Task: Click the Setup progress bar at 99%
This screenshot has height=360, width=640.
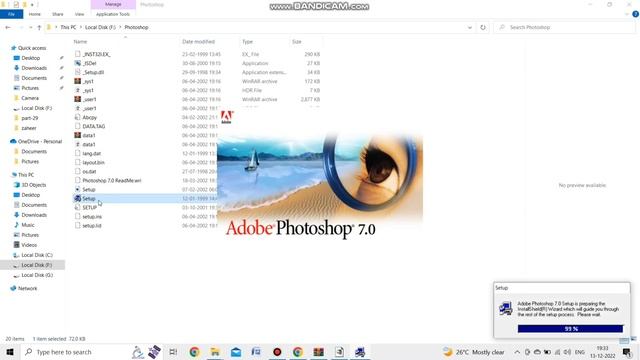Action: click(x=570, y=329)
